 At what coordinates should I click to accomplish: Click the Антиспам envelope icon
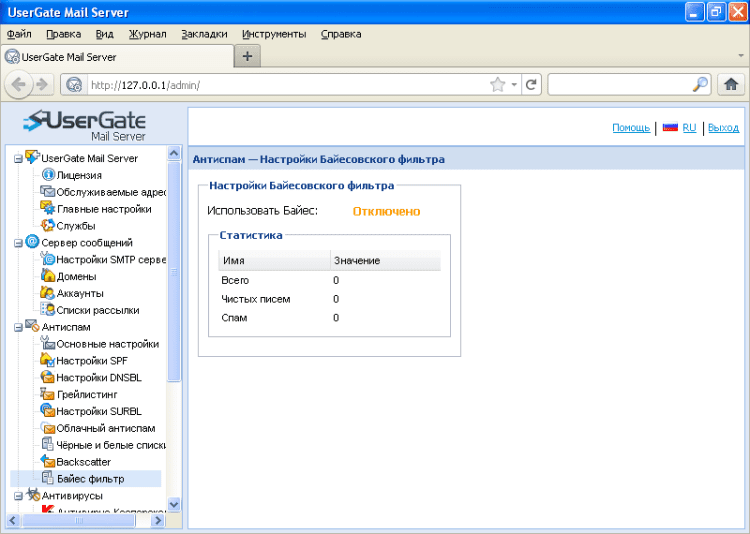click(x=32, y=326)
